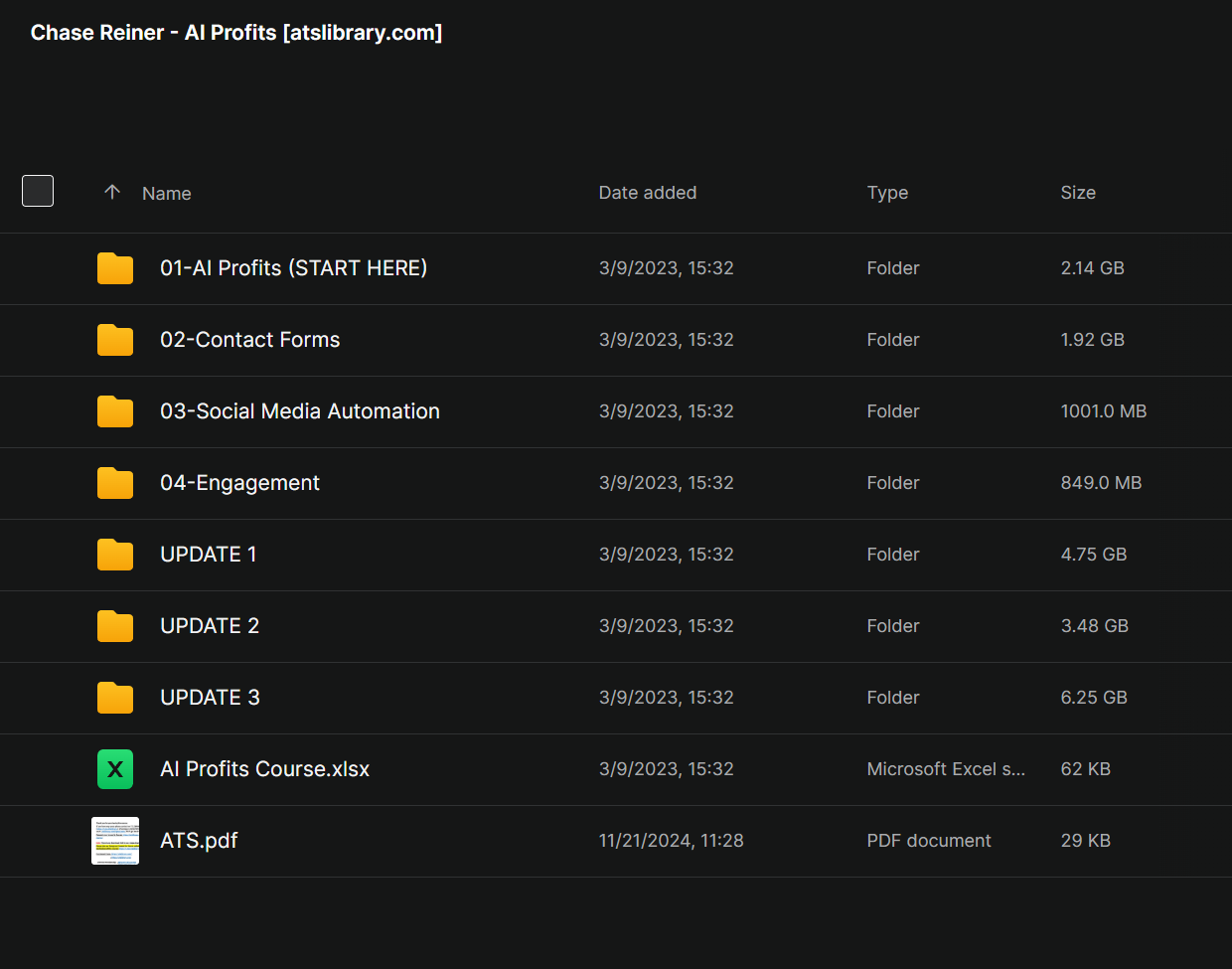Click the 4.75 GB size value
Image resolution: width=1232 pixels, height=969 pixels.
[x=1094, y=555]
